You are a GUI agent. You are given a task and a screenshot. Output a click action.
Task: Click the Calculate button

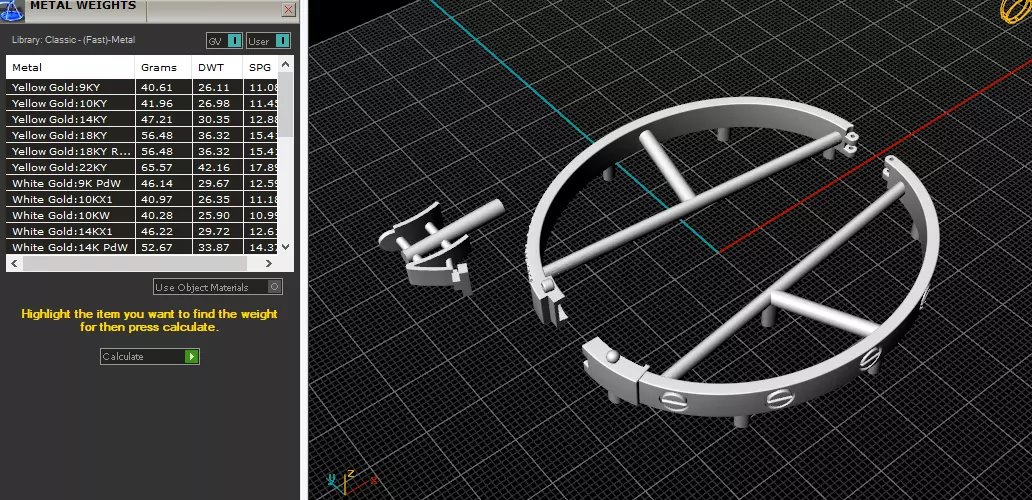click(149, 356)
